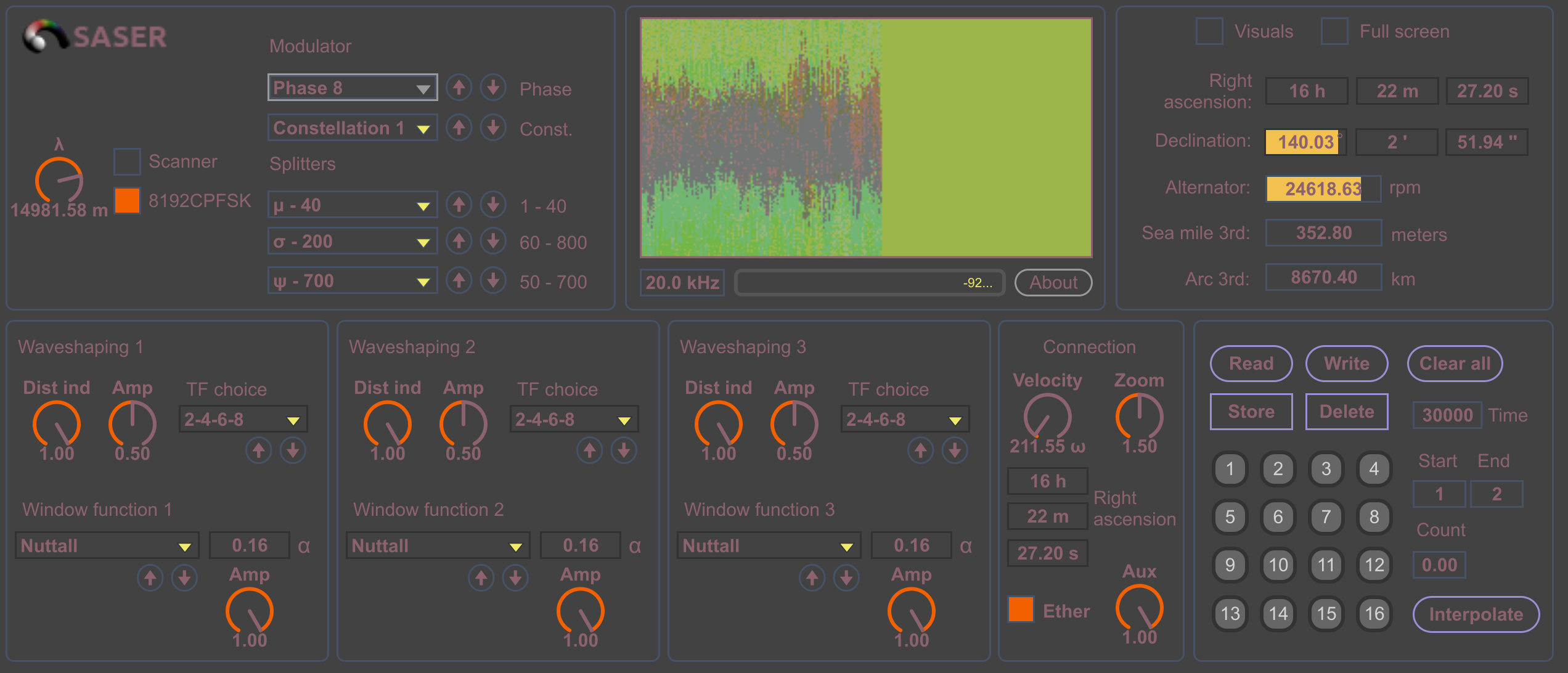Click the Time input field showing 30000

click(x=1447, y=415)
